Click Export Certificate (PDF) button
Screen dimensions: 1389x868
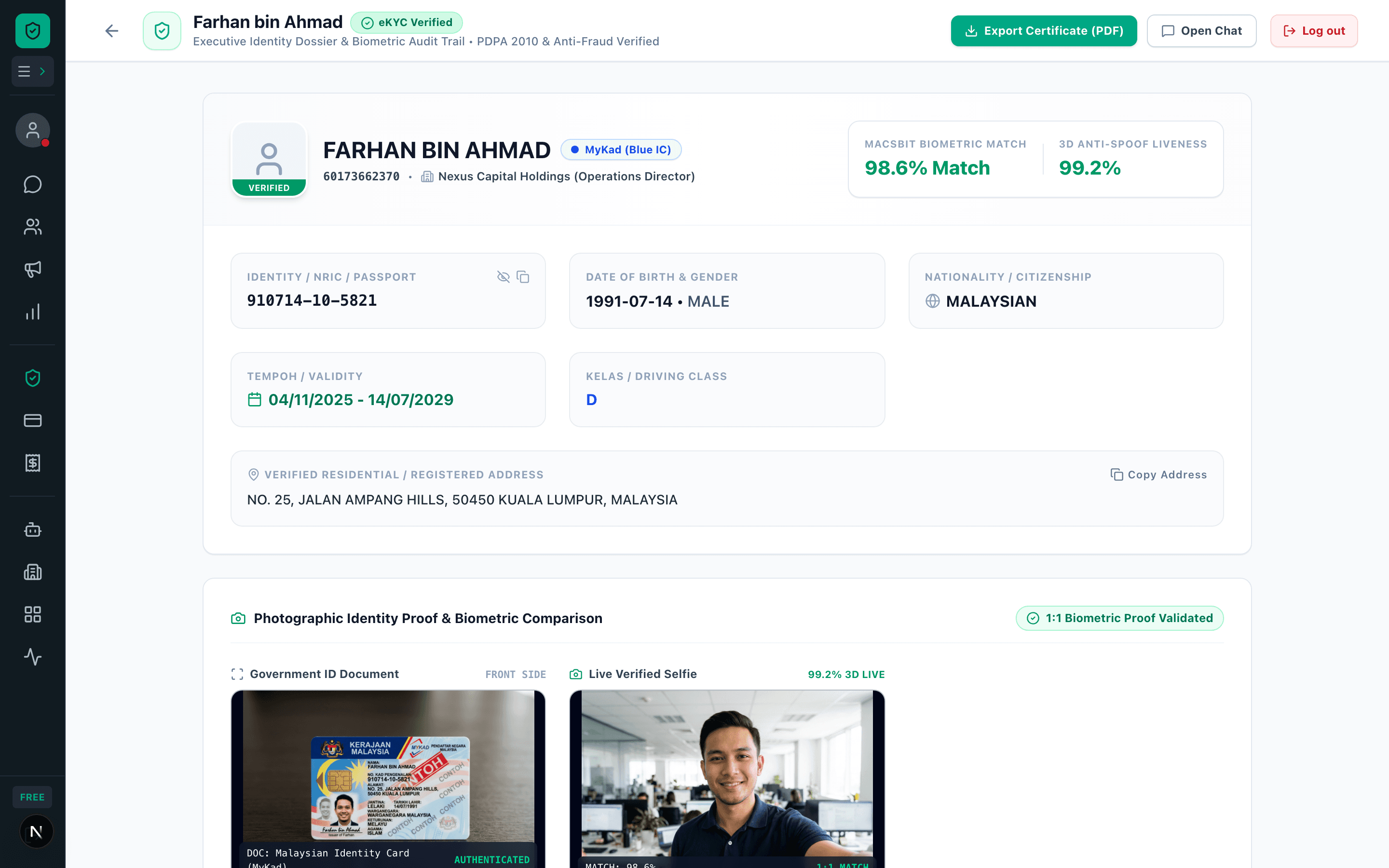[x=1044, y=31]
